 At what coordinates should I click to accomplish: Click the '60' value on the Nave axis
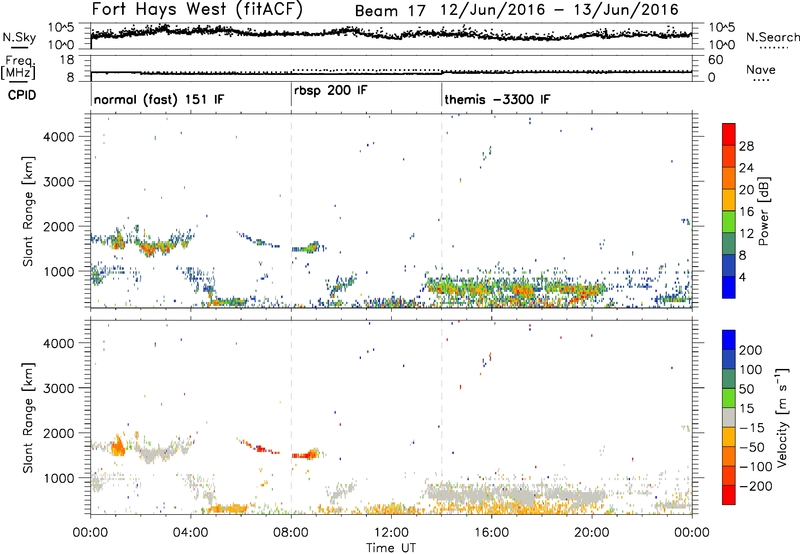715,60
